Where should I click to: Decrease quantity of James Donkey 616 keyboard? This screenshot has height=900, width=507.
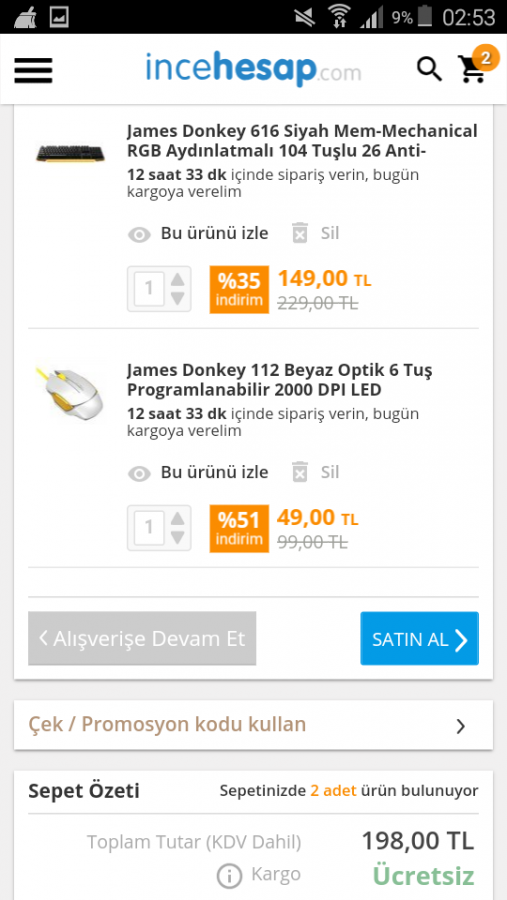(177, 298)
